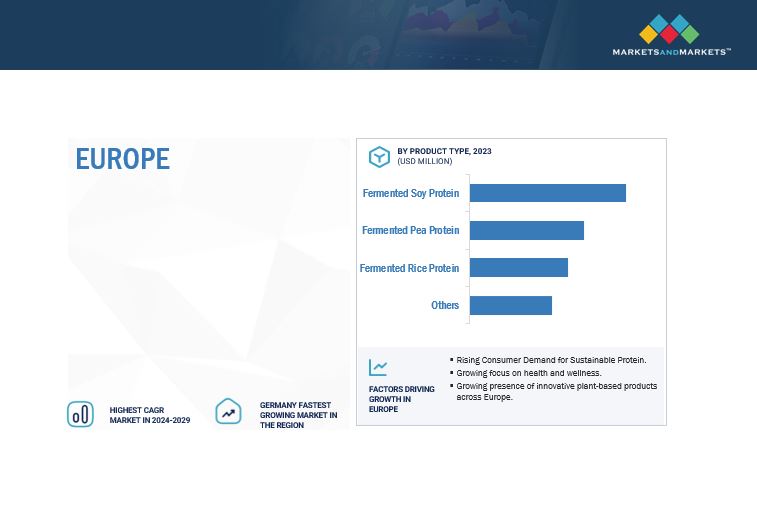Click the Rising Consumer Demand bullet point
The width and height of the screenshot is (757, 530).
pyautogui.click(x=551, y=359)
